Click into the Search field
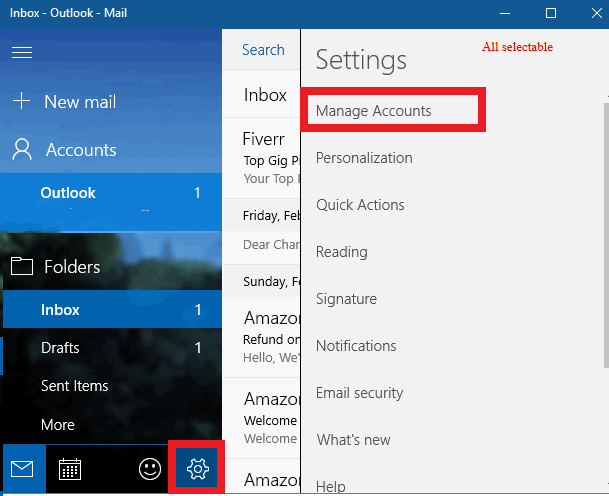The width and height of the screenshot is (609, 496). [261, 50]
